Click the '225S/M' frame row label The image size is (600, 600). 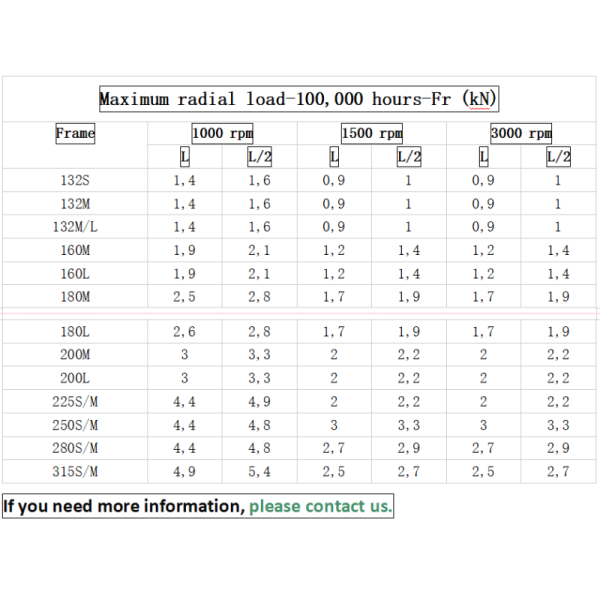75,401
